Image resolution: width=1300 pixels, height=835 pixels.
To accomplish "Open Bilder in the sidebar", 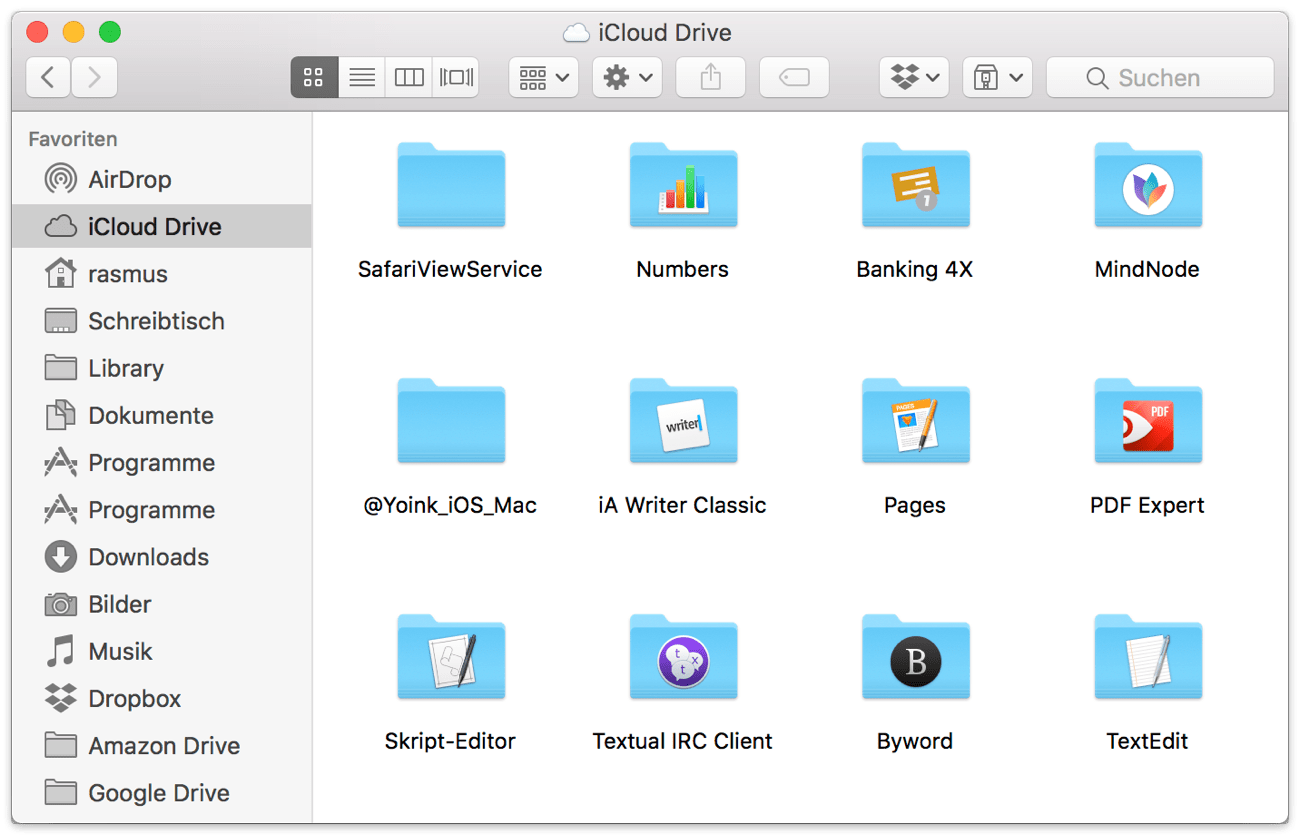I will [162, 604].
